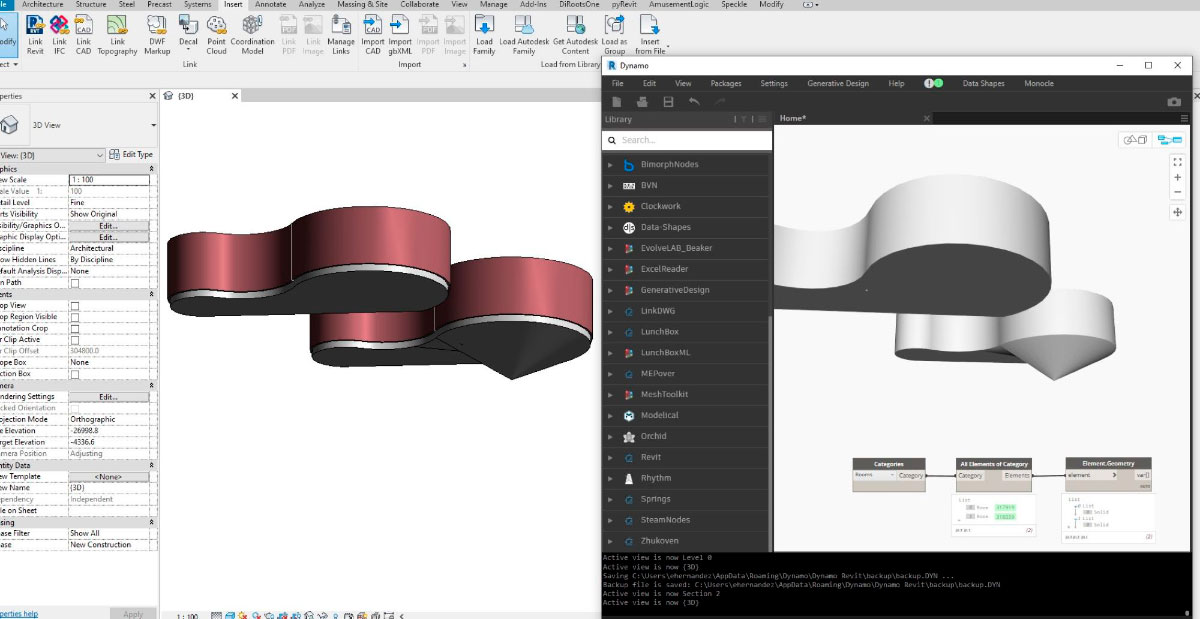Click the Edit Type button
Image resolution: width=1200 pixels, height=619 pixels.
coord(131,155)
